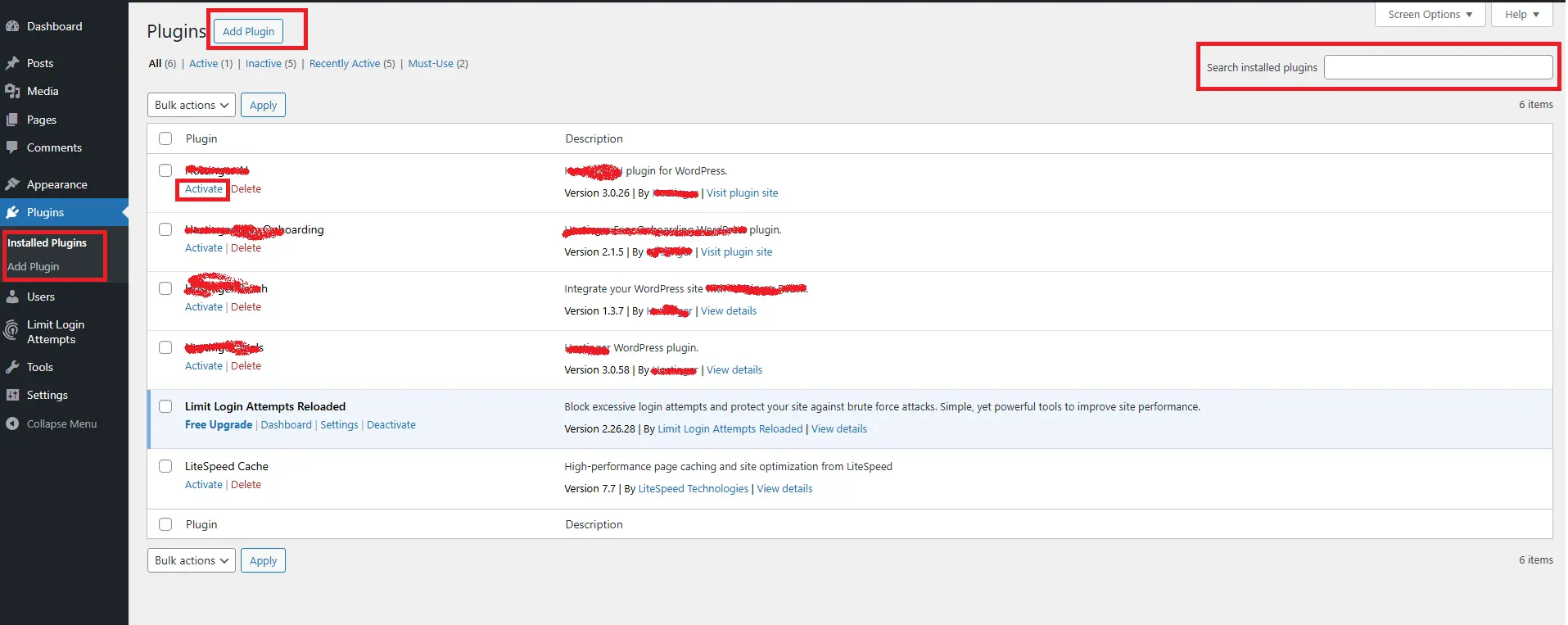Activate the LiteSpeed Cache plugin
Screen dimensions: 1568x625
coord(204,484)
